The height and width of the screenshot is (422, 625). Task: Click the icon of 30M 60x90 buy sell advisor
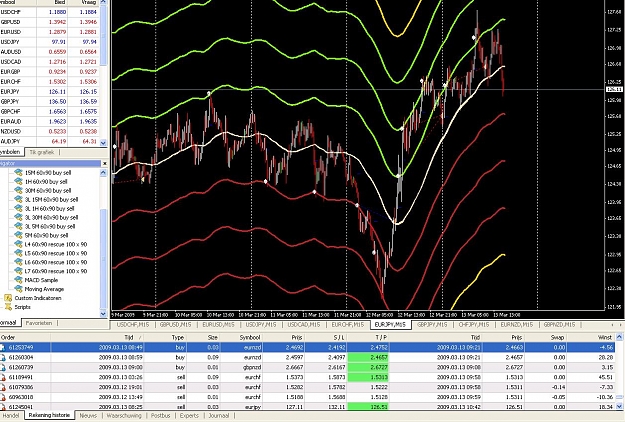[x=18, y=190]
